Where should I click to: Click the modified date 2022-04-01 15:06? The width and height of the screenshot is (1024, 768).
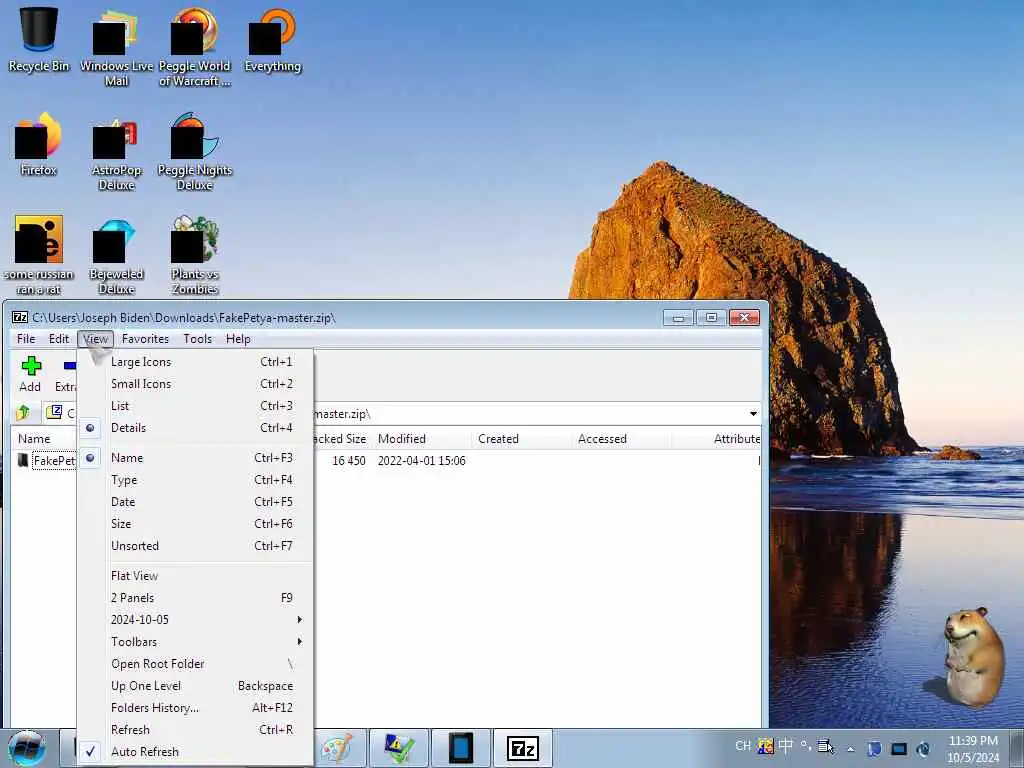point(421,460)
